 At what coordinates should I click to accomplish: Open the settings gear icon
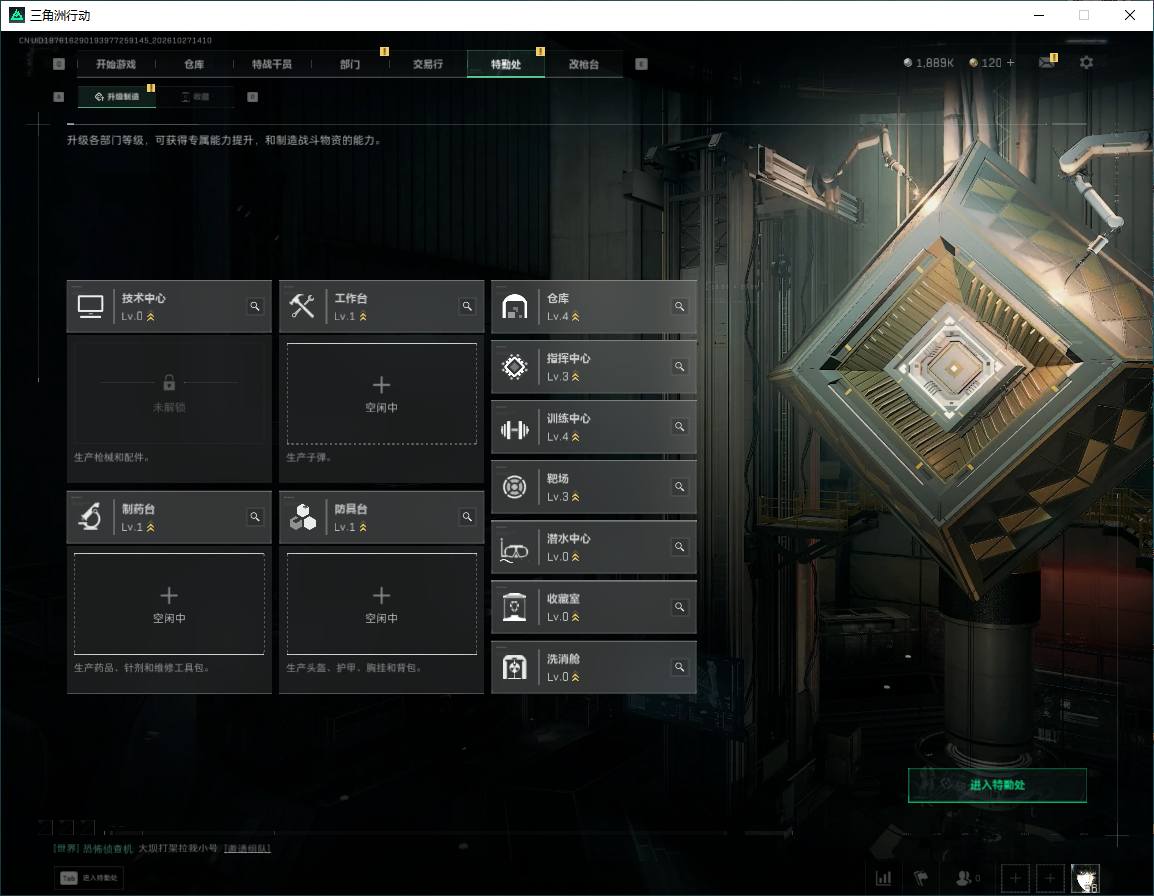[x=1086, y=63]
